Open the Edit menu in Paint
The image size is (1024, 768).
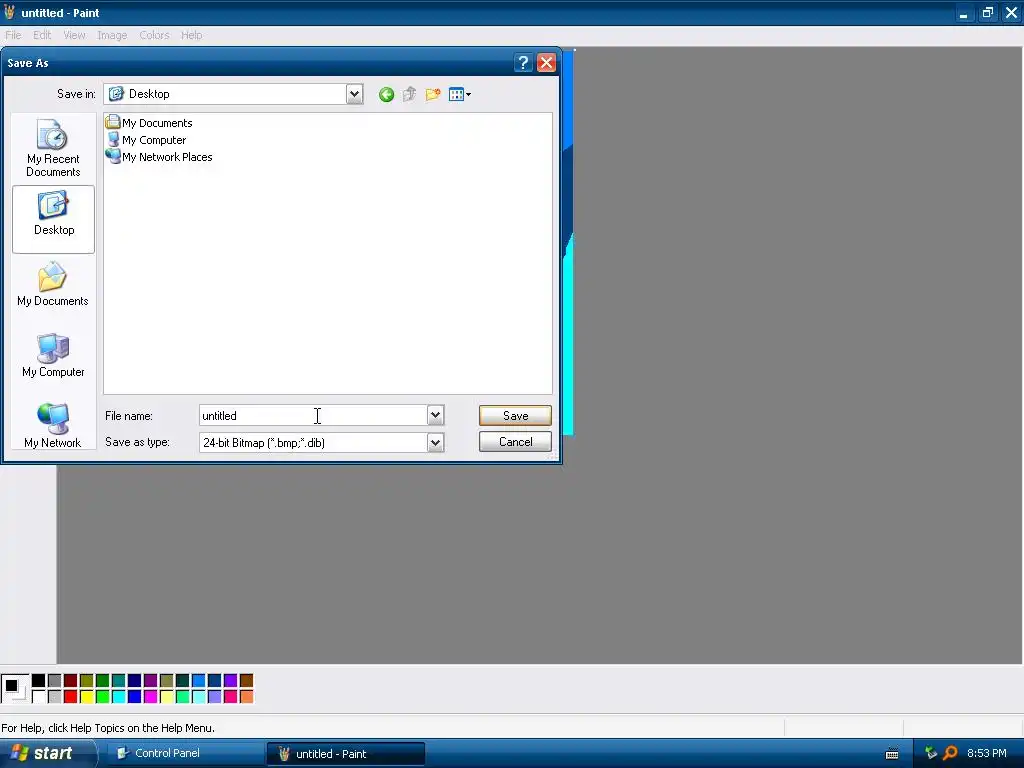tap(42, 35)
